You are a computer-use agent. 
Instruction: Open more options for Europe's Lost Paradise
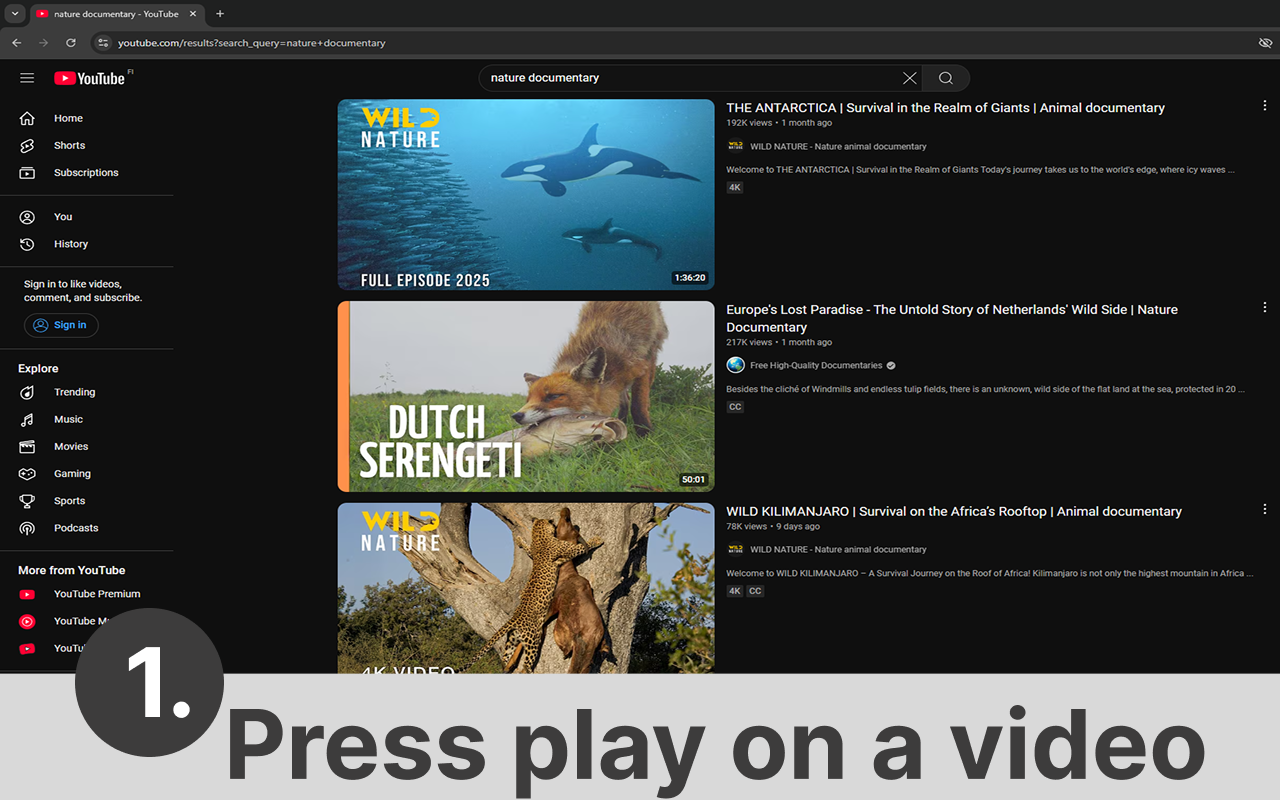1264,308
